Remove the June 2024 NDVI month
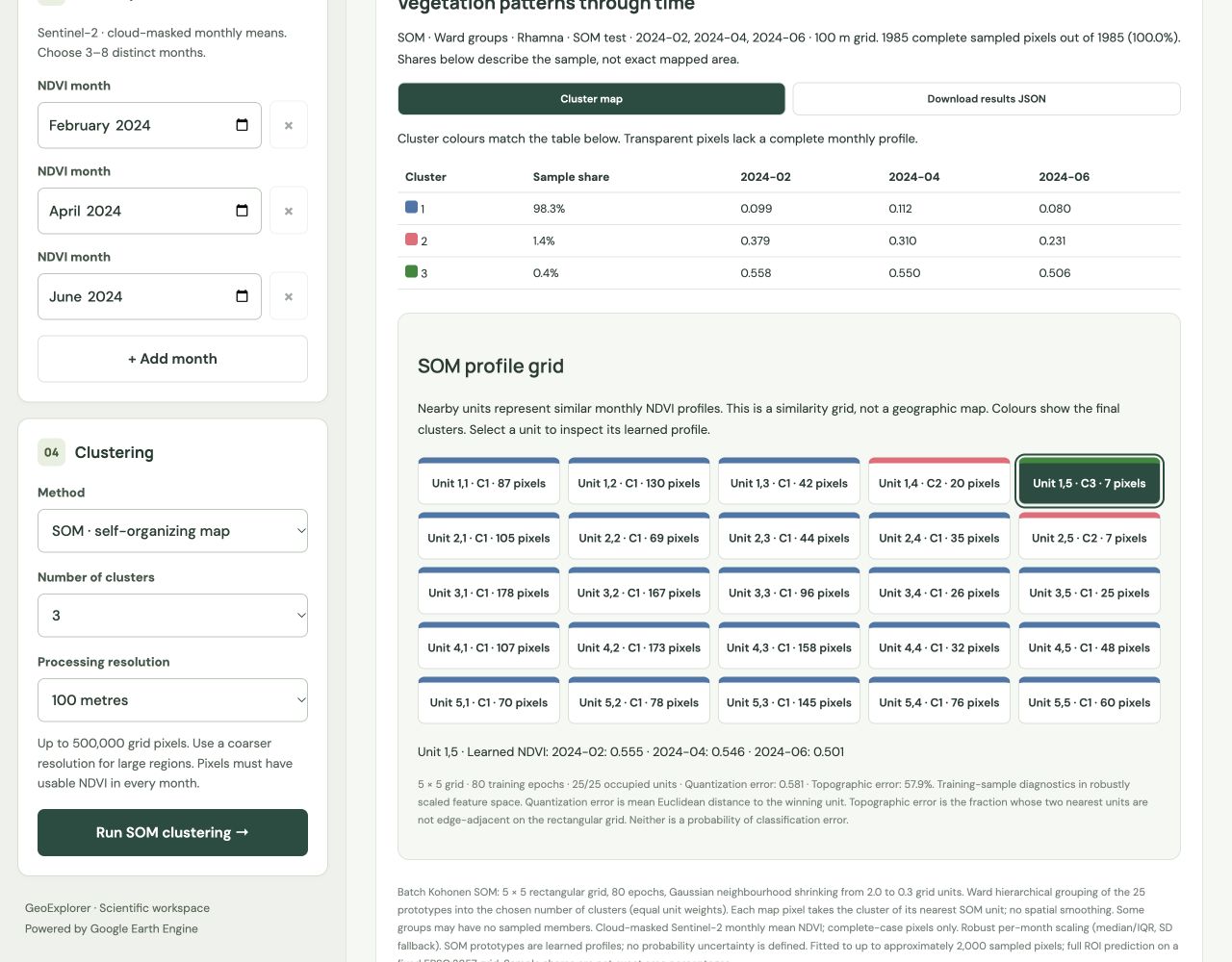The image size is (1232, 962). point(289,296)
